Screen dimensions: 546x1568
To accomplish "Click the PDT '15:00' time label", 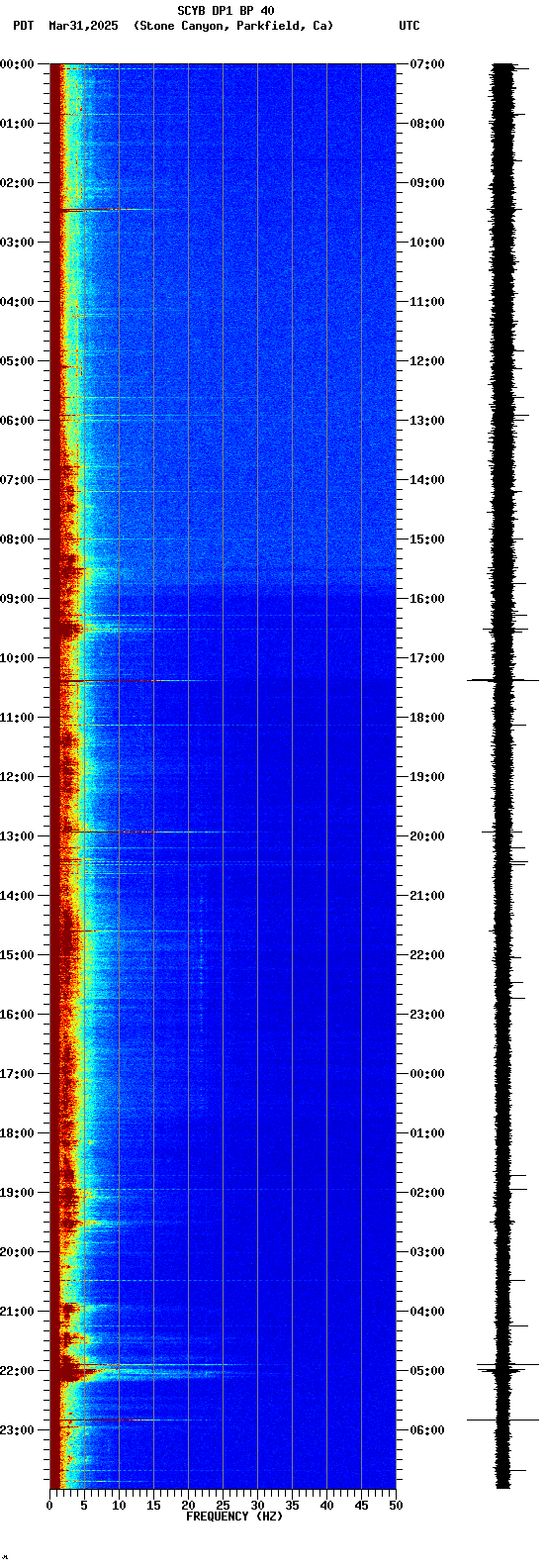I will [17, 955].
